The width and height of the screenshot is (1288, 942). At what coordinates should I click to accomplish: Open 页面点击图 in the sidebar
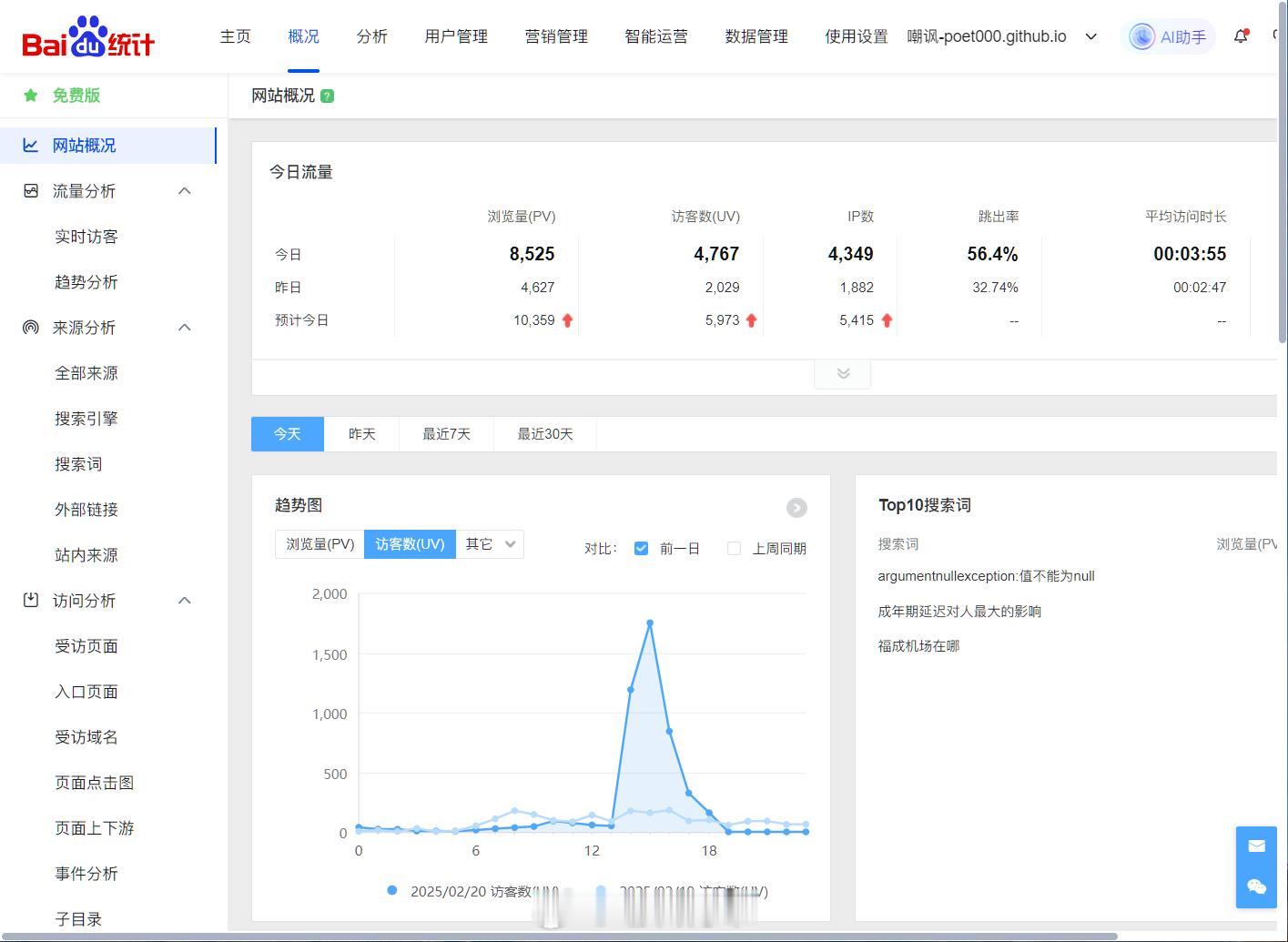point(95,782)
